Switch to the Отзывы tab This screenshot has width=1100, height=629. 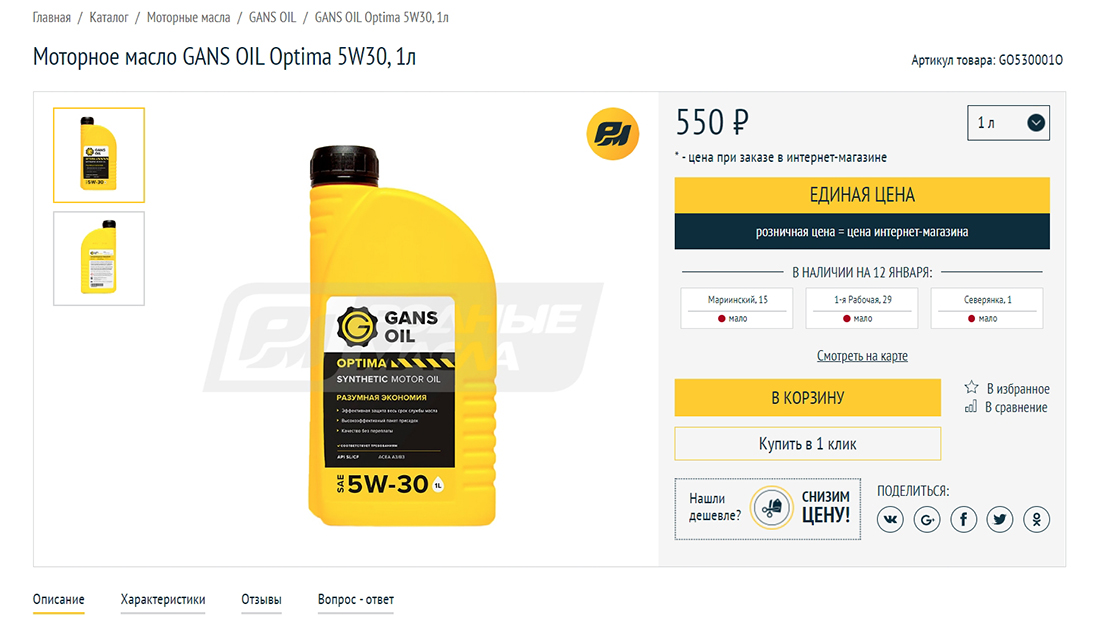point(261,600)
